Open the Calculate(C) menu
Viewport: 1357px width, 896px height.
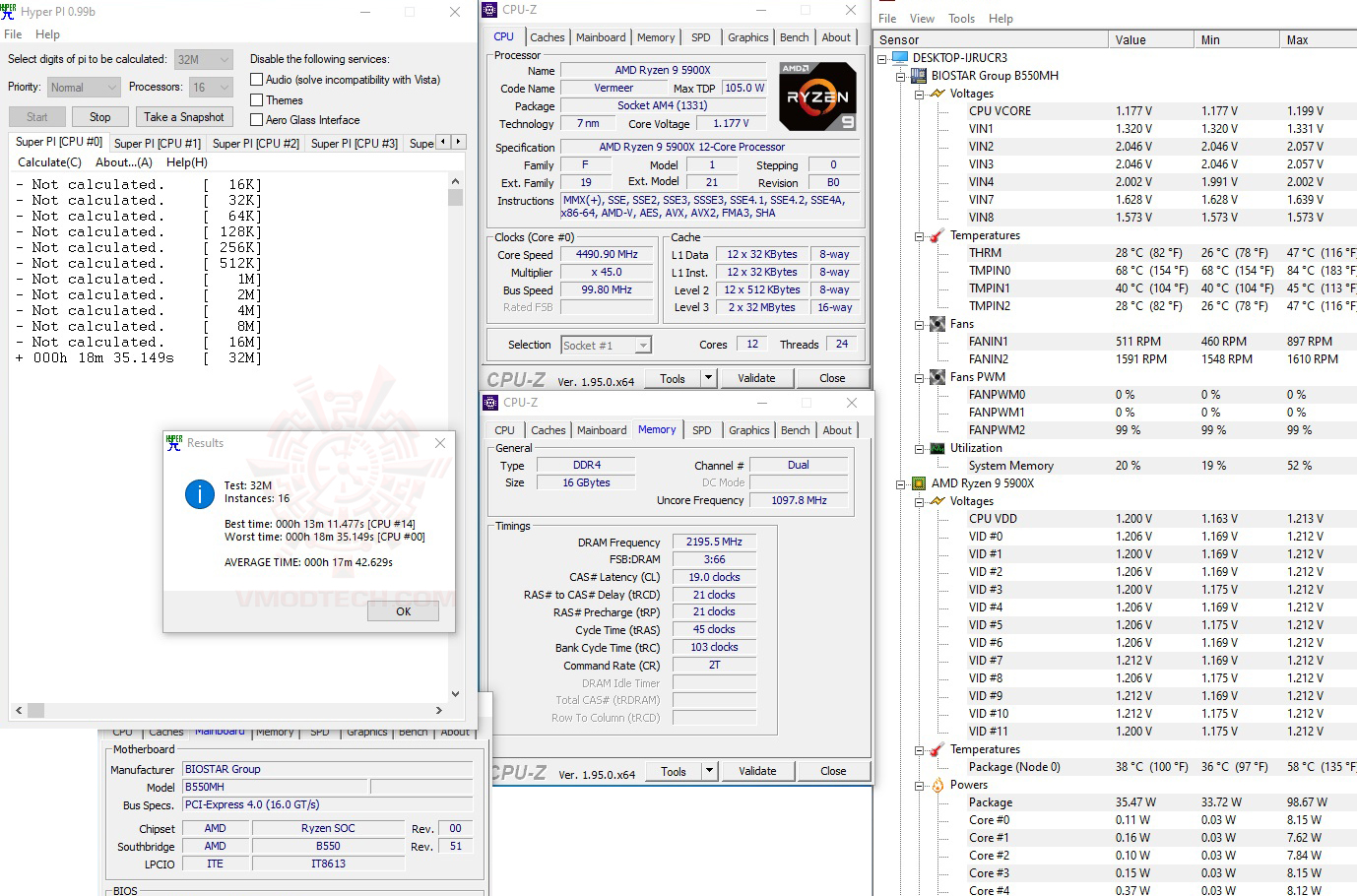pyautogui.click(x=49, y=162)
